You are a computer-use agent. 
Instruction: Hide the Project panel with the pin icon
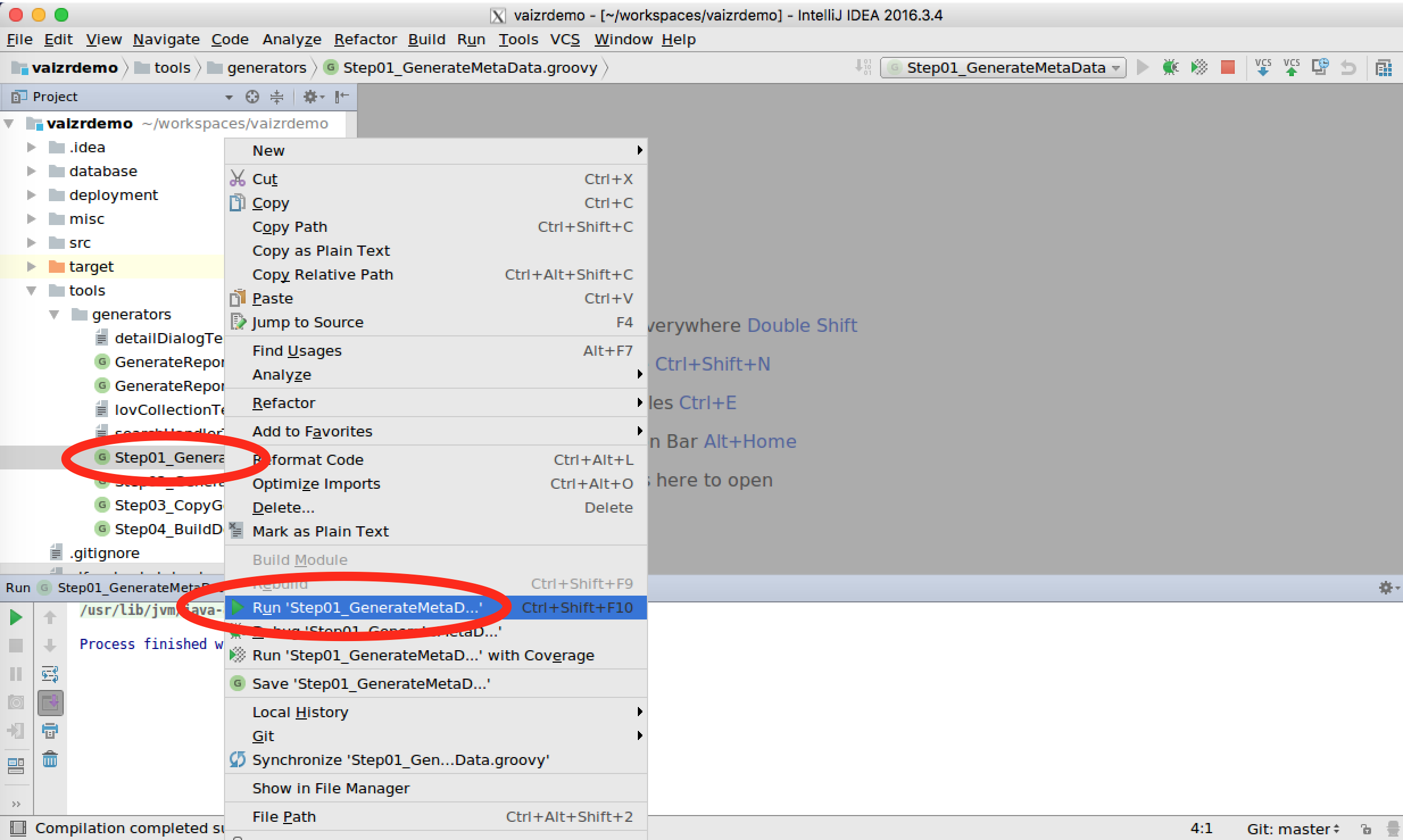coord(342,97)
